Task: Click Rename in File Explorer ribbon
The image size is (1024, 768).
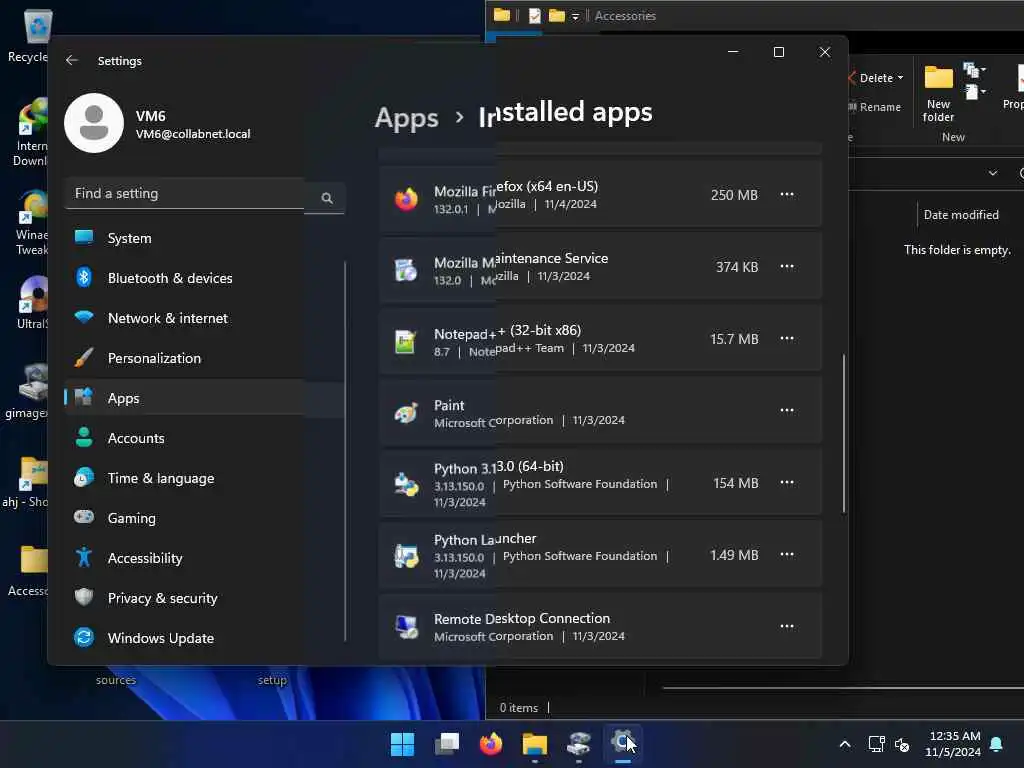Action: pos(875,107)
